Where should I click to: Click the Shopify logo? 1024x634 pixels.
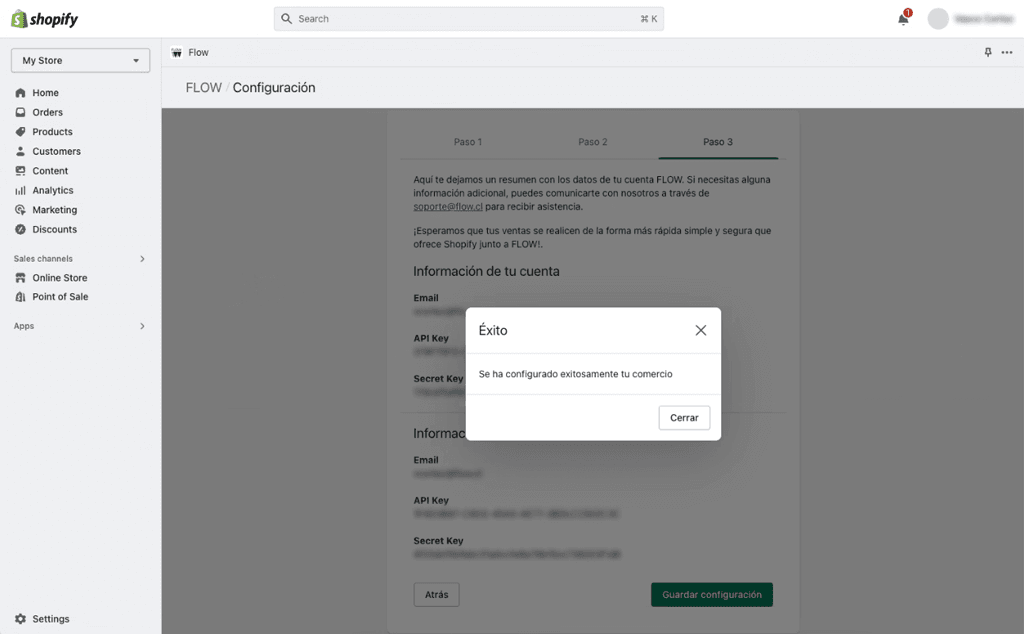(x=44, y=19)
